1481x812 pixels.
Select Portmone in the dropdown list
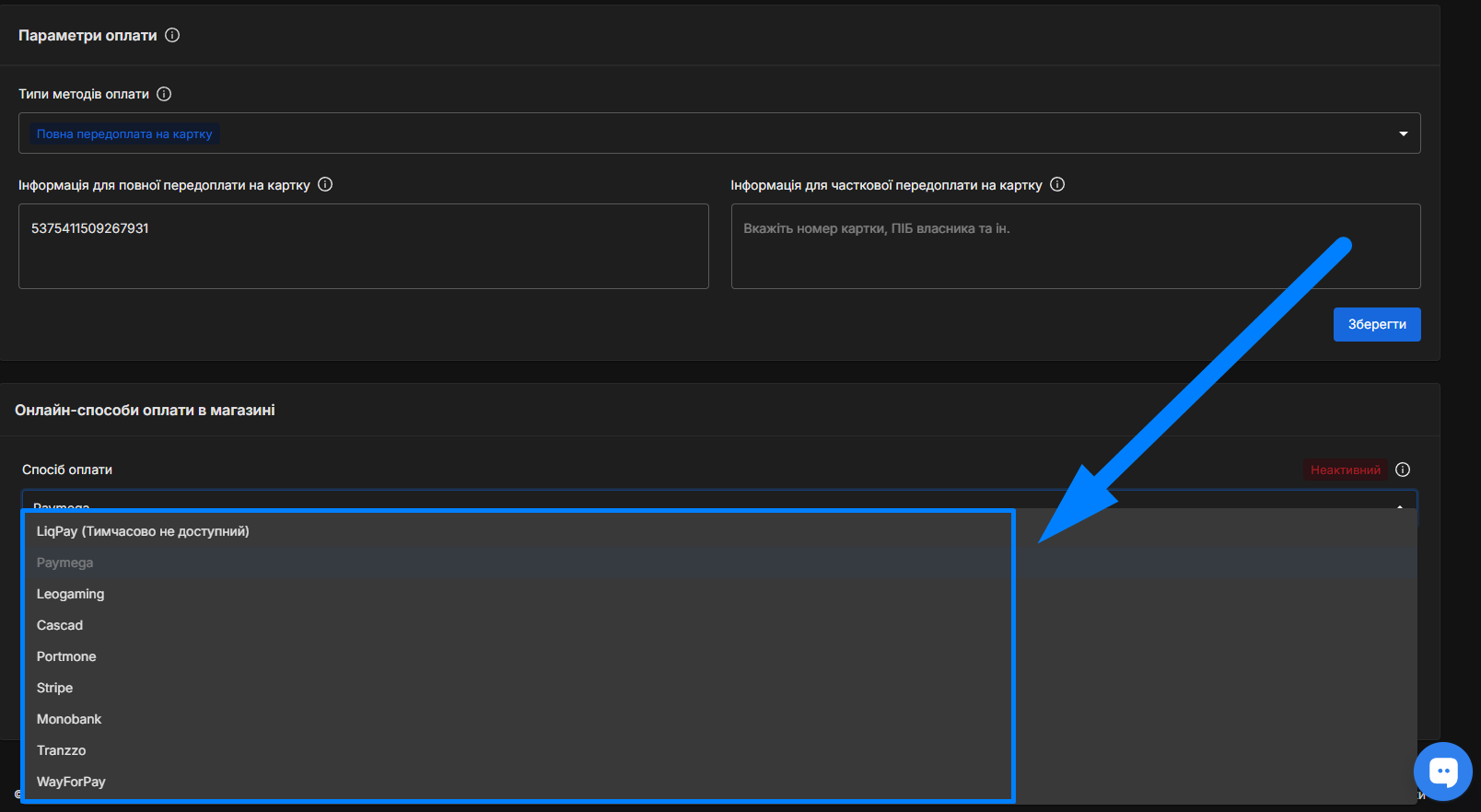click(x=66, y=656)
